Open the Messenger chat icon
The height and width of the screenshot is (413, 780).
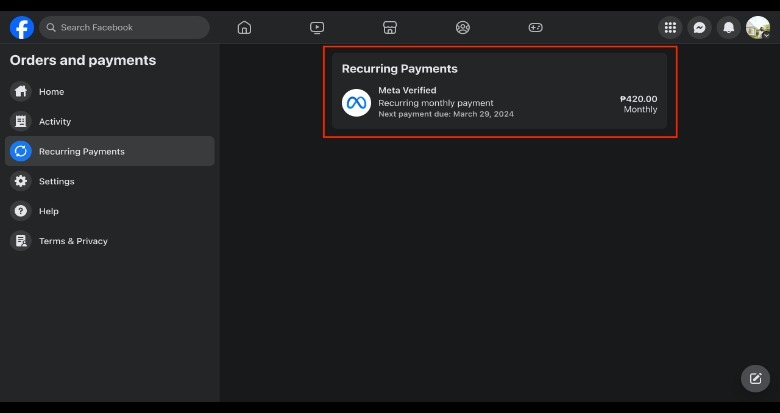coord(699,27)
